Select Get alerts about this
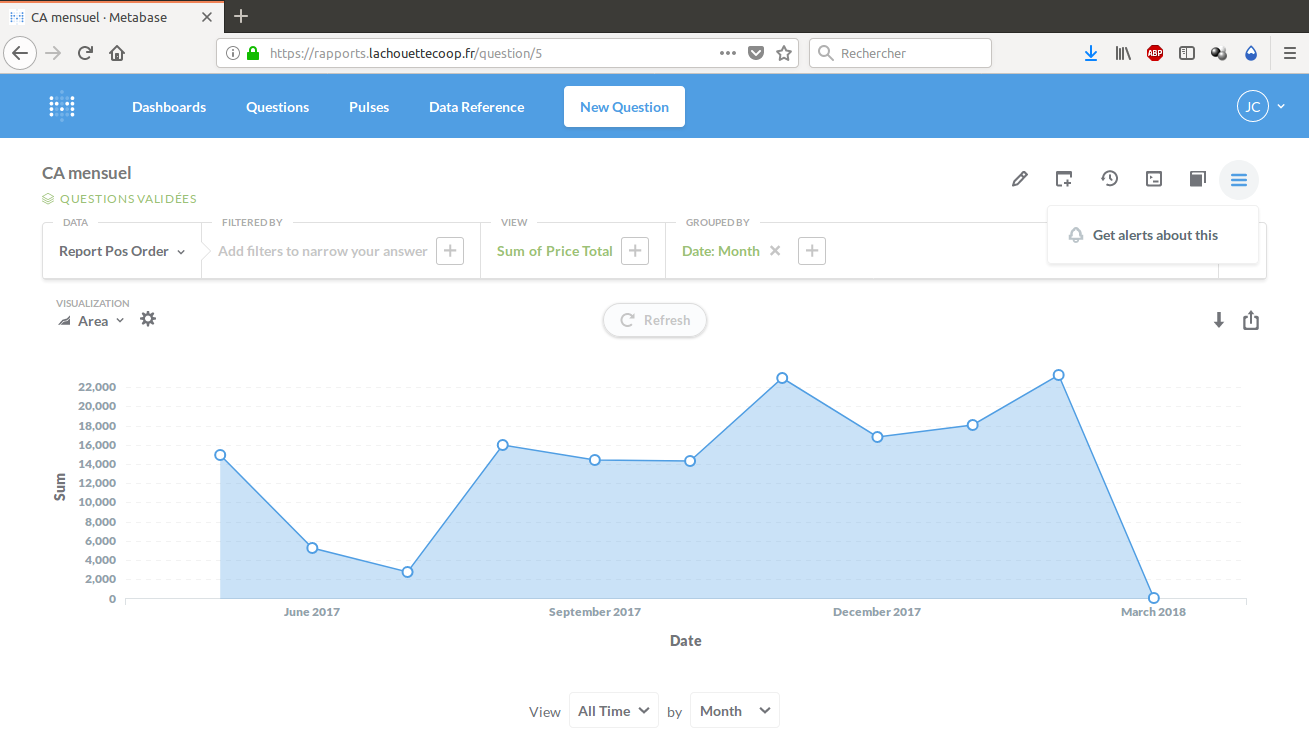 (1154, 235)
